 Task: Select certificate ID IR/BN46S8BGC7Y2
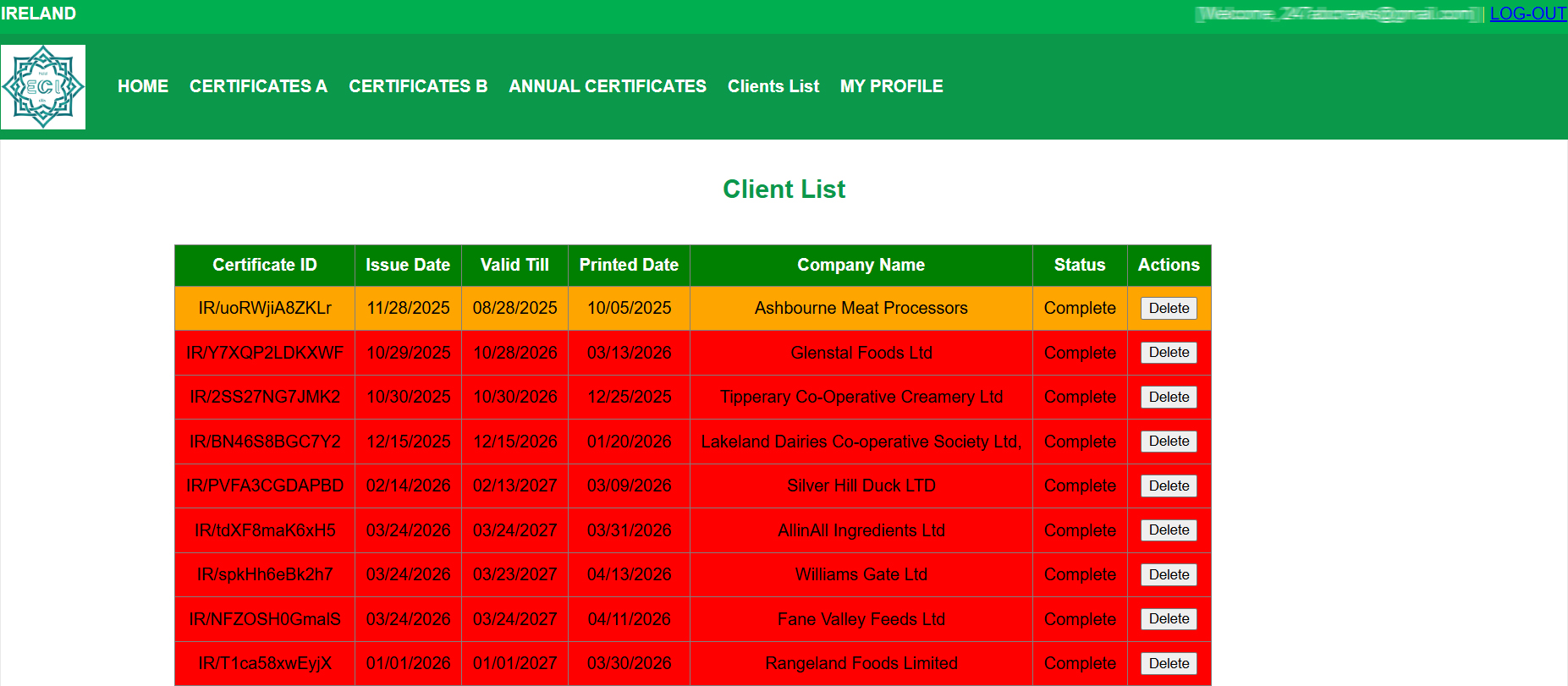click(265, 442)
